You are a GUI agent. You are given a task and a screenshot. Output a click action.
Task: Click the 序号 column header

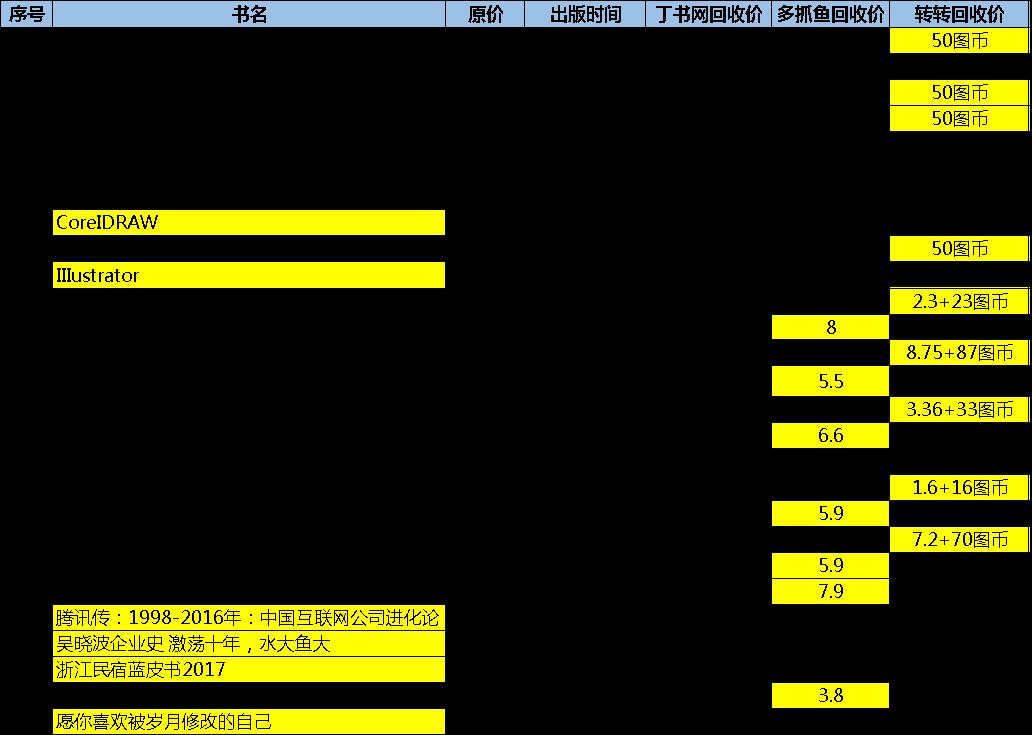click(x=26, y=14)
